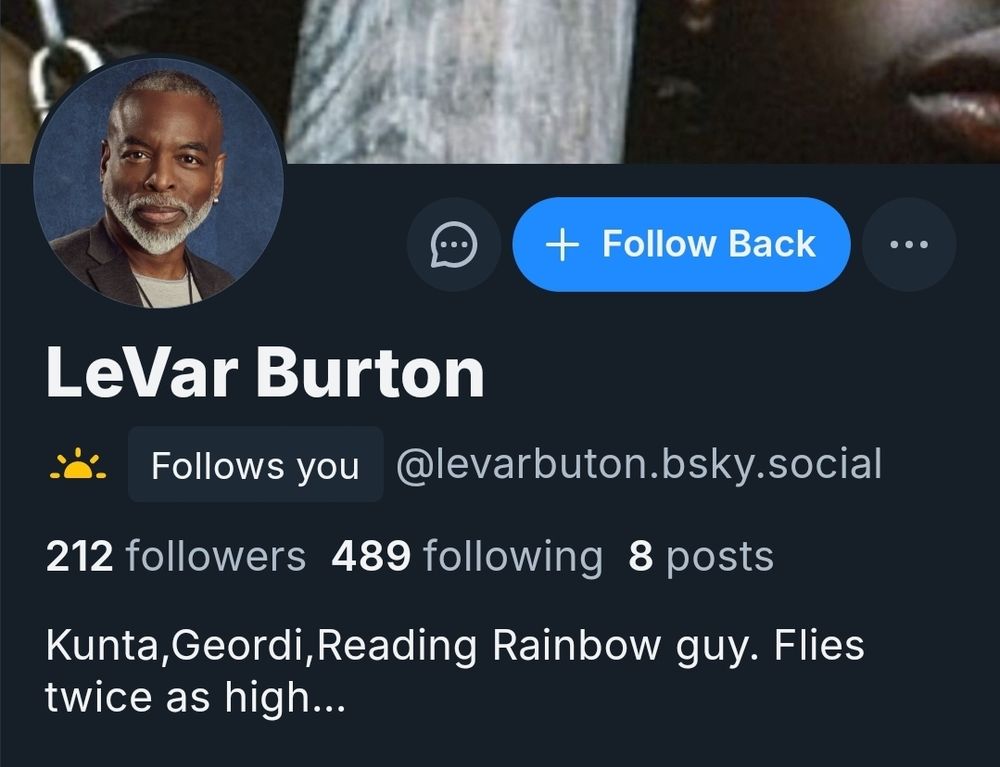
Task: Tap the word followers in stats
Action: pos(216,557)
